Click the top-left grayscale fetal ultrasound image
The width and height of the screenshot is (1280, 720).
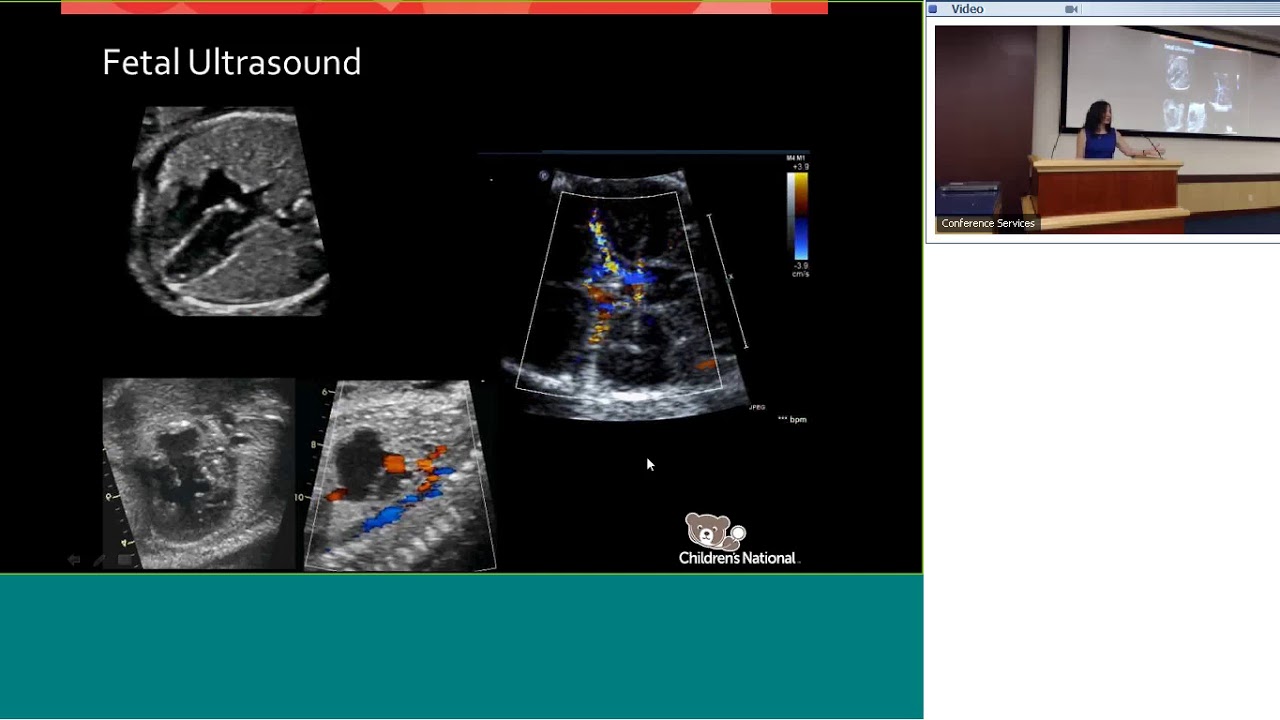pos(229,211)
